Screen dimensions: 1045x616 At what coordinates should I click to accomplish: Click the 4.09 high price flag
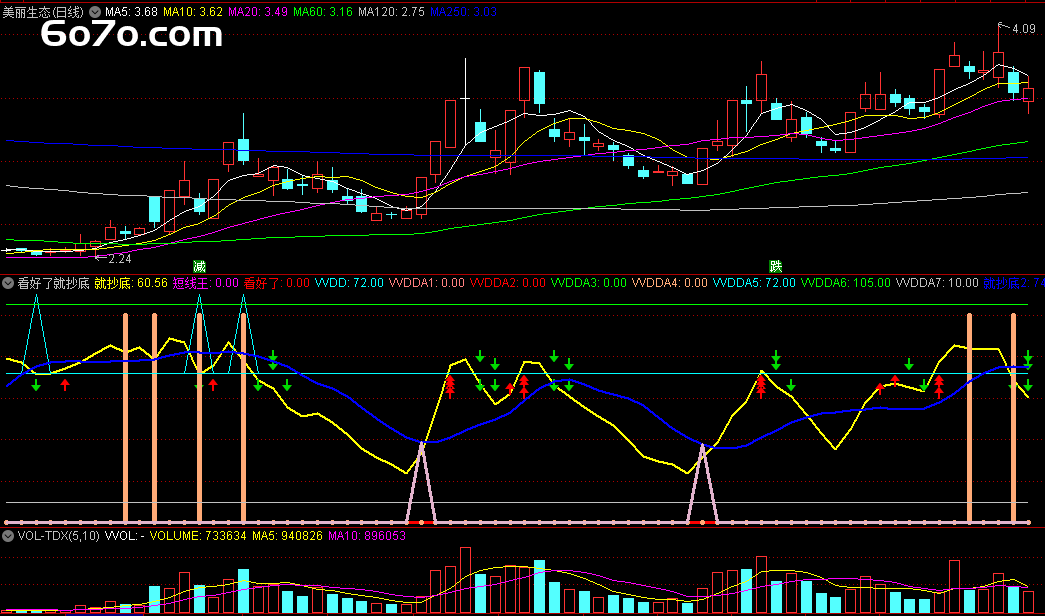[x=1022, y=29]
